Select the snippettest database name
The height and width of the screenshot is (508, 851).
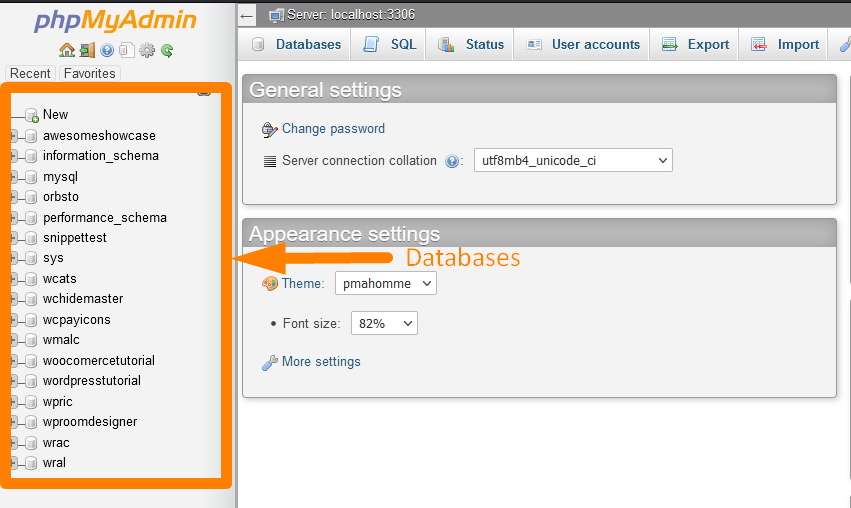click(x=75, y=238)
